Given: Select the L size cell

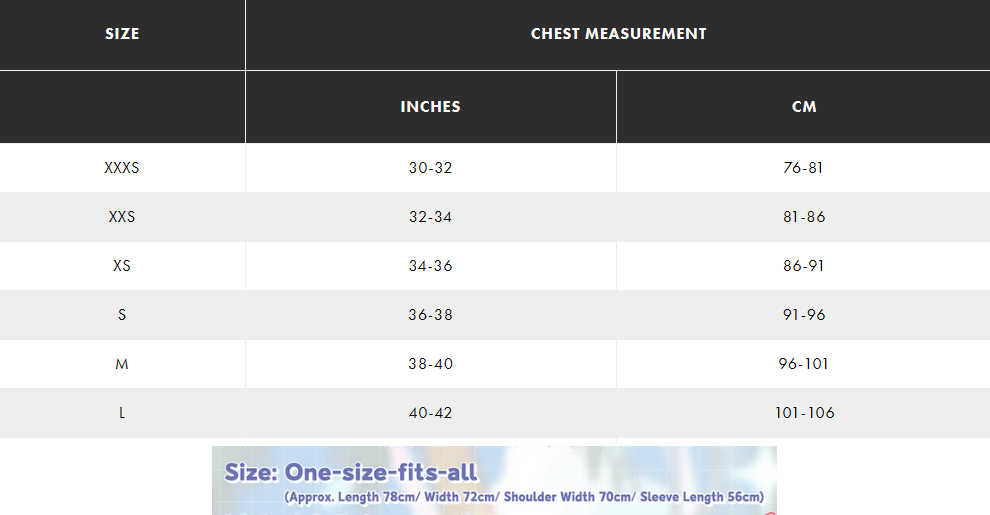Looking at the screenshot, I should tap(122, 413).
